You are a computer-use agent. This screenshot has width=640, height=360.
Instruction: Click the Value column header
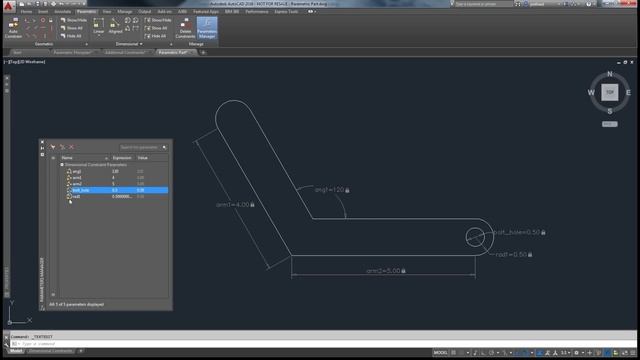[151, 158]
